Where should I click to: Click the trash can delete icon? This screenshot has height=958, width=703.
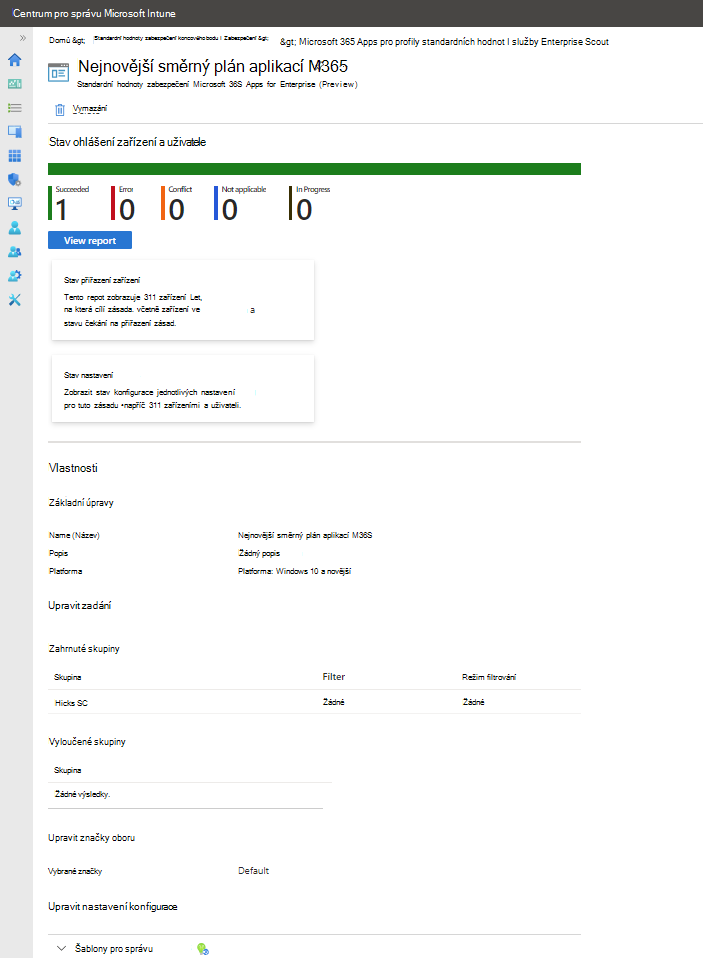pos(60,109)
